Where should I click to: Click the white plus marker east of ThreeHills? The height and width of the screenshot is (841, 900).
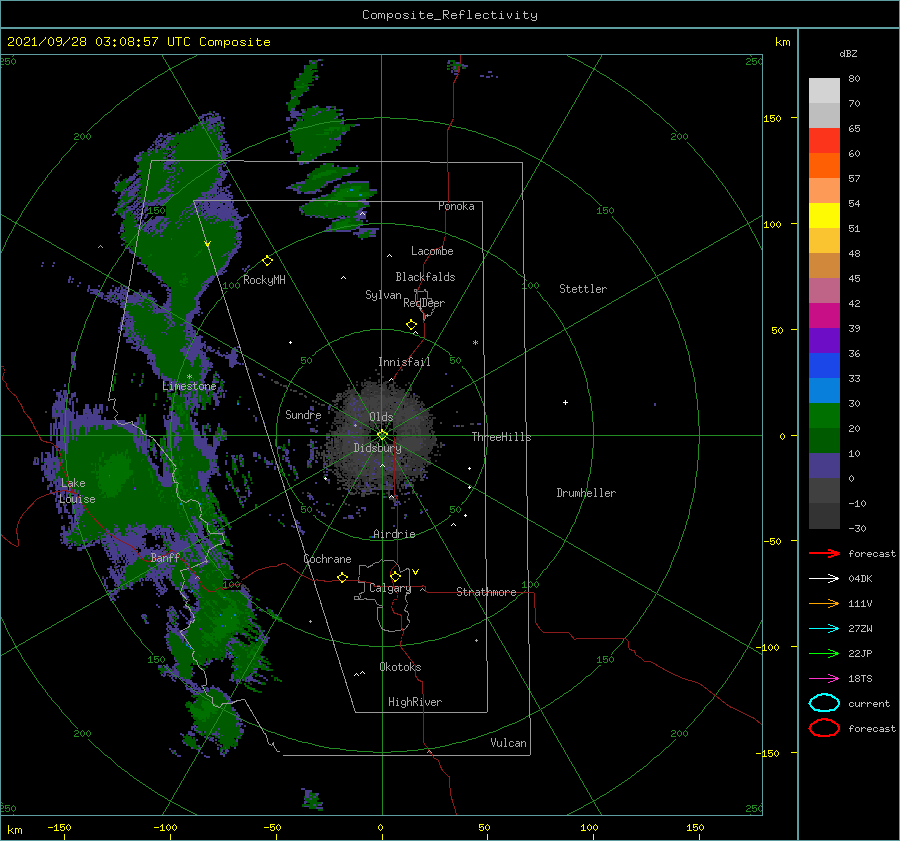[565, 402]
